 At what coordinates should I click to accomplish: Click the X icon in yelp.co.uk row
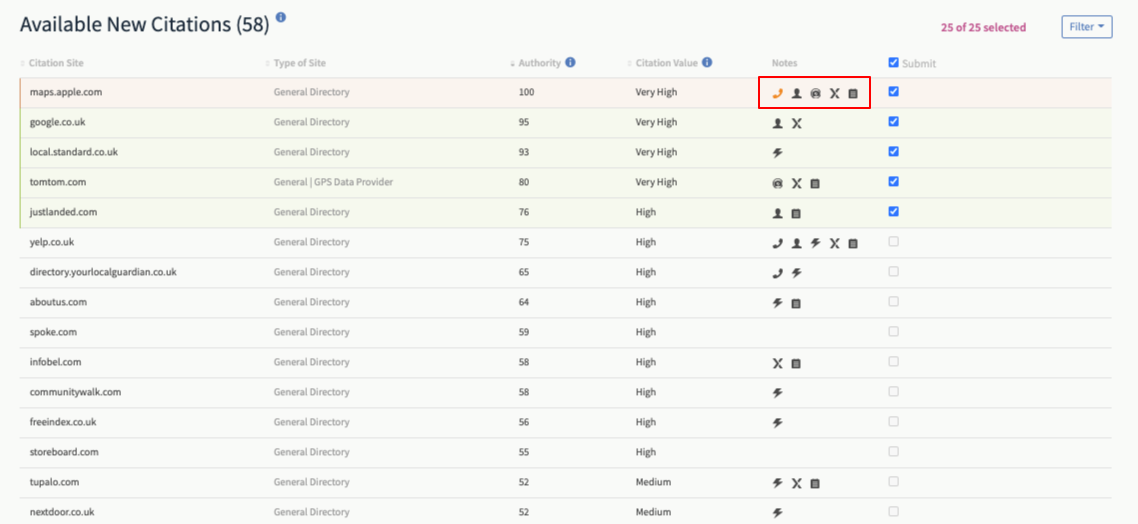click(x=834, y=243)
